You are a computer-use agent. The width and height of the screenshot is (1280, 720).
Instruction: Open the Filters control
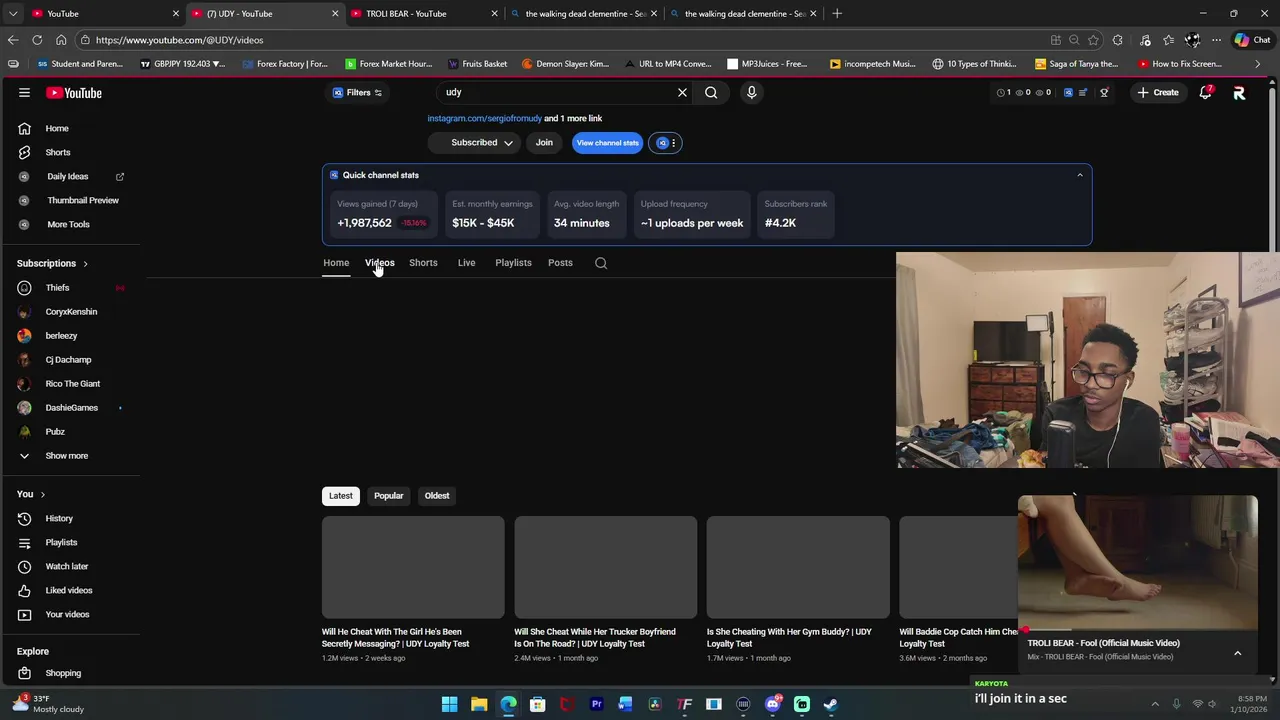(357, 92)
